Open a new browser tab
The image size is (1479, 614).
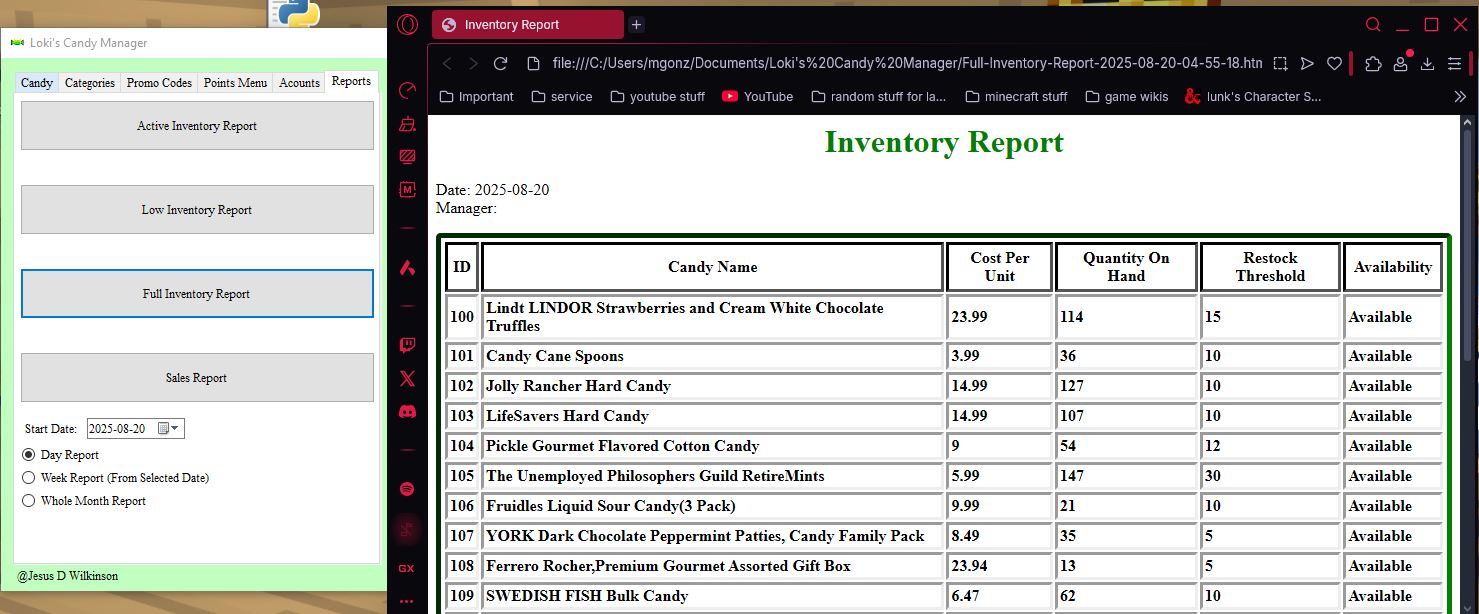[x=636, y=25]
